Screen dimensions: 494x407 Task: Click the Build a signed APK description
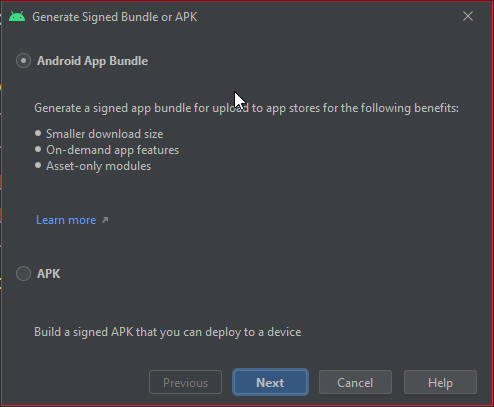coord(168,332)
